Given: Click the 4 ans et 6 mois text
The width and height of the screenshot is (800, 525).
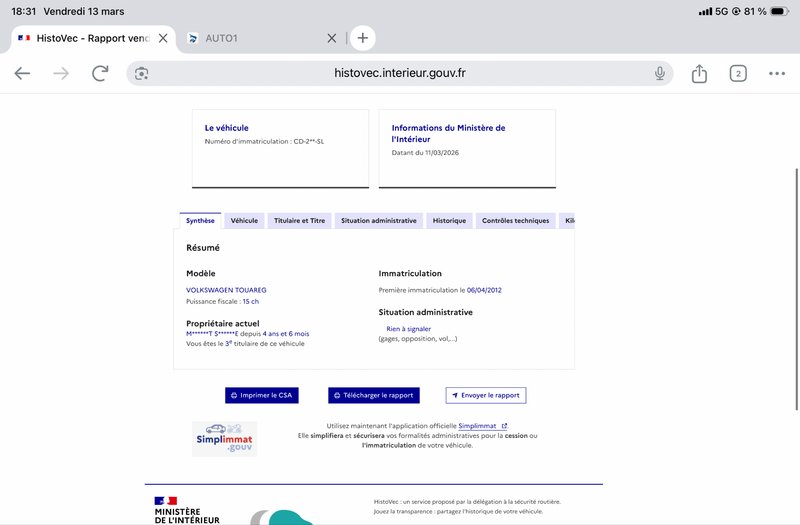Looking at the screenshot, I should [x=286, y=334].
